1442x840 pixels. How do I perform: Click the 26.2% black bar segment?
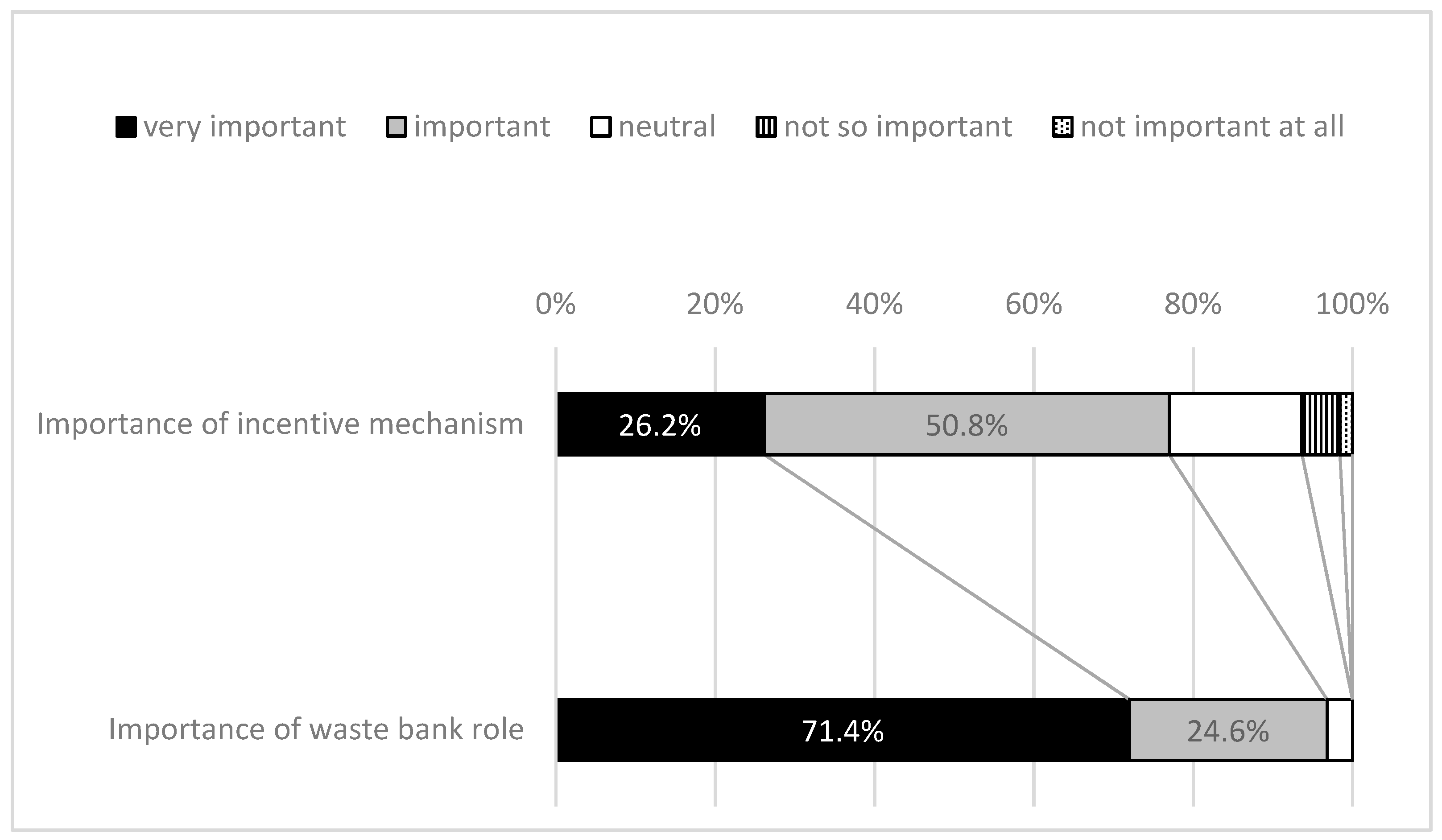661,425
